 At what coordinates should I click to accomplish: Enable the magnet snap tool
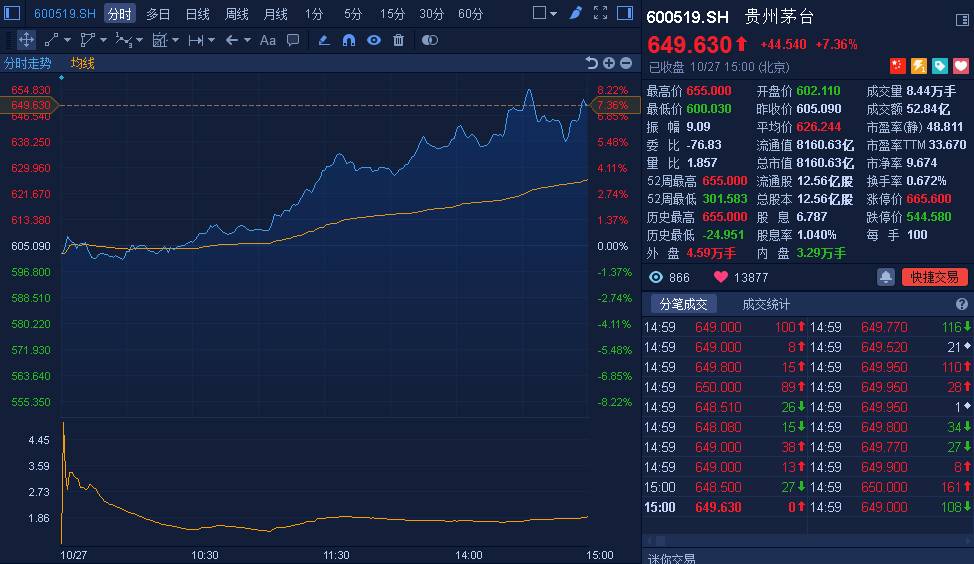349,40
